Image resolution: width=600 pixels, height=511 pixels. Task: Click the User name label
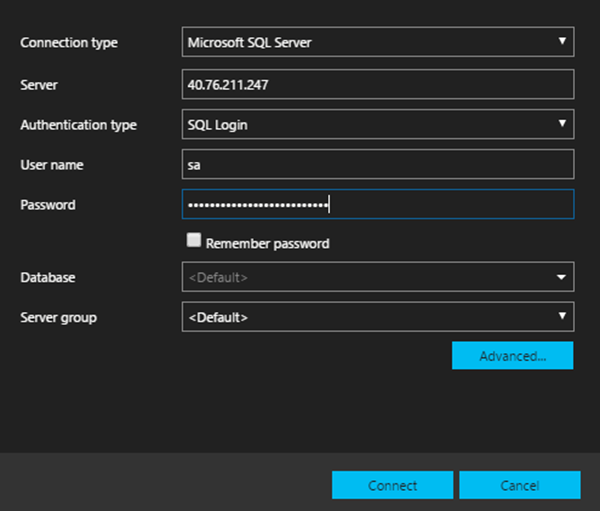click(x=52, y=164)
